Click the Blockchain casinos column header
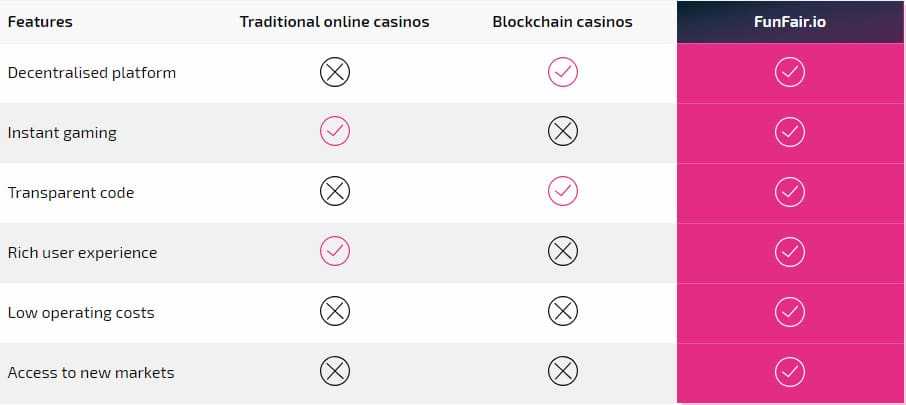Viewport: 906px width, 405px height. pyautogui.click(x=563, y=21)
